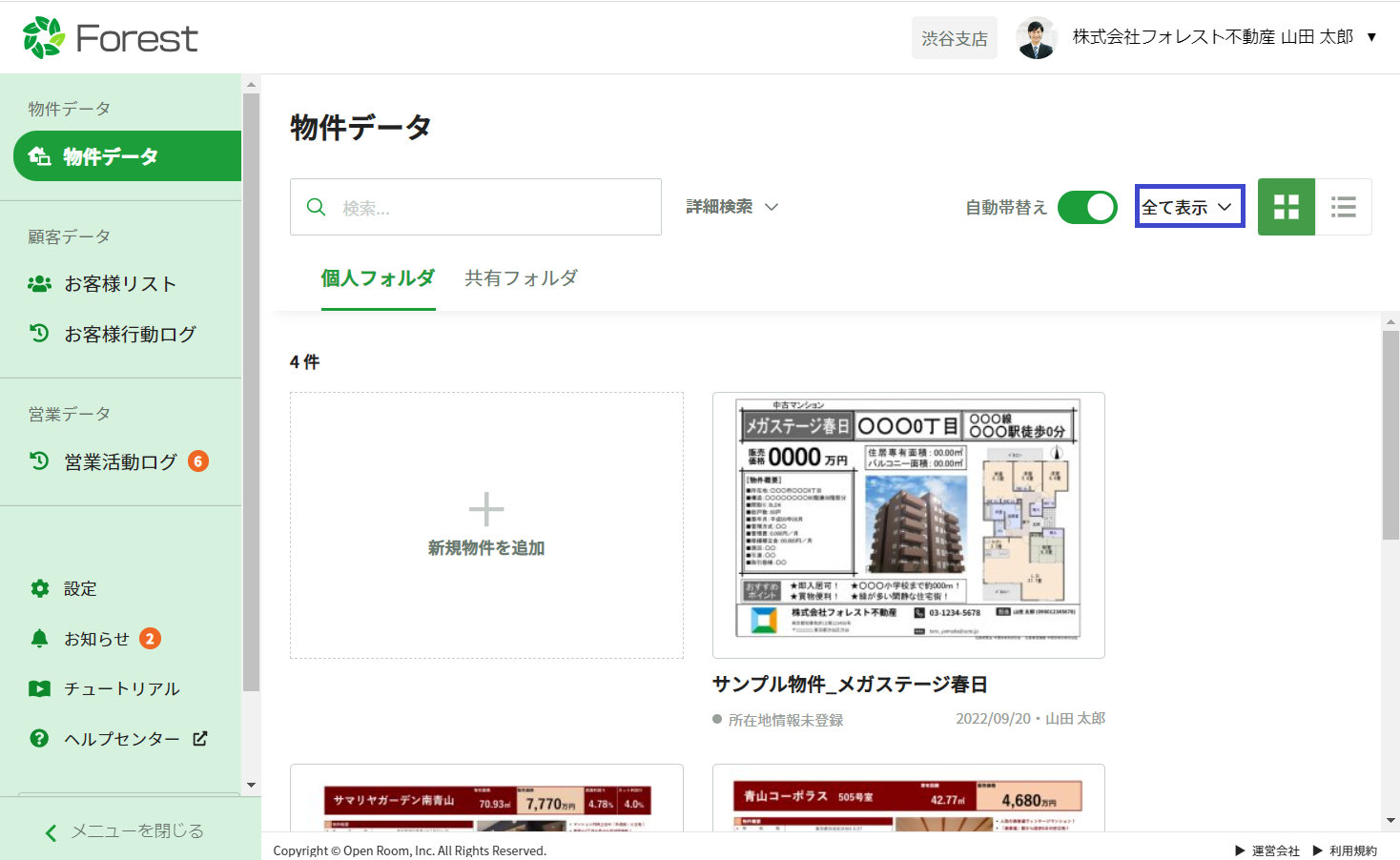Switch to grid view layout

point(1287,207)
